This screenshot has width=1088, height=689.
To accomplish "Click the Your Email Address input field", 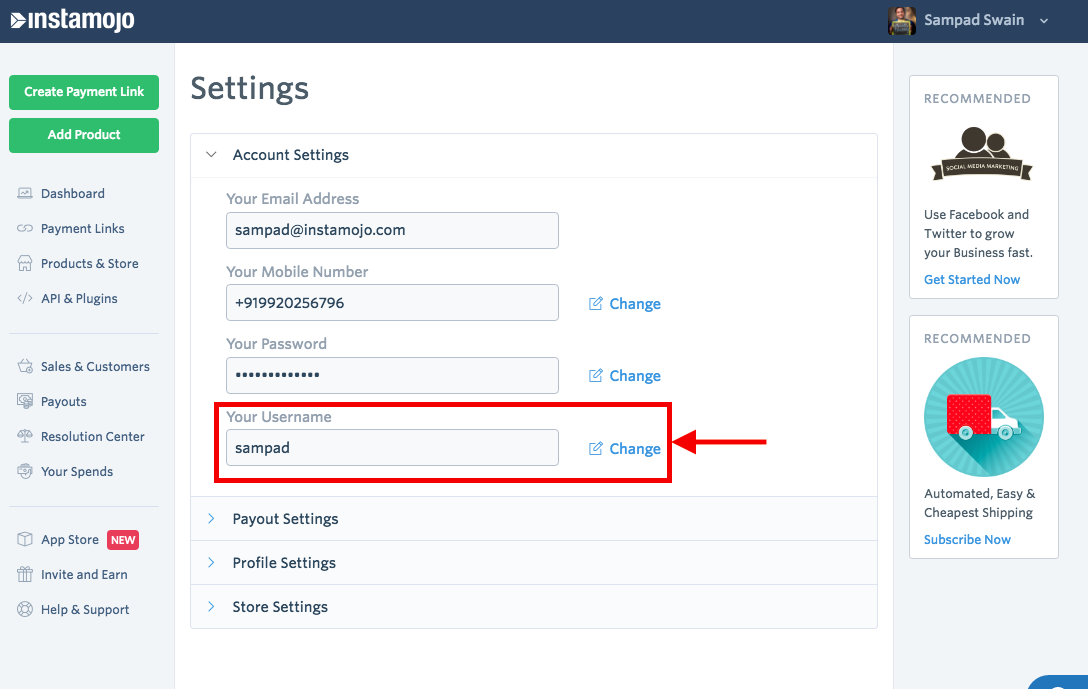I will click(x=392, y=230).
